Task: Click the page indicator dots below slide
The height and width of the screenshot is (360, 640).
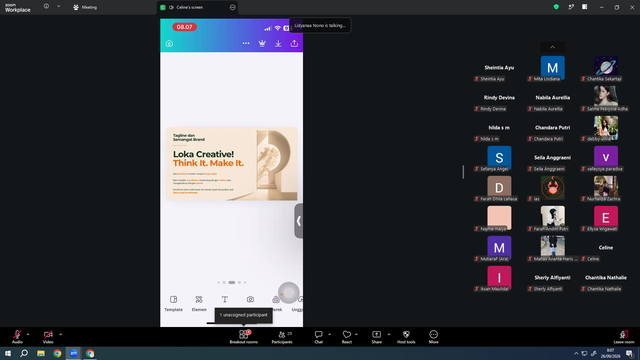Action: click(231, 282)
